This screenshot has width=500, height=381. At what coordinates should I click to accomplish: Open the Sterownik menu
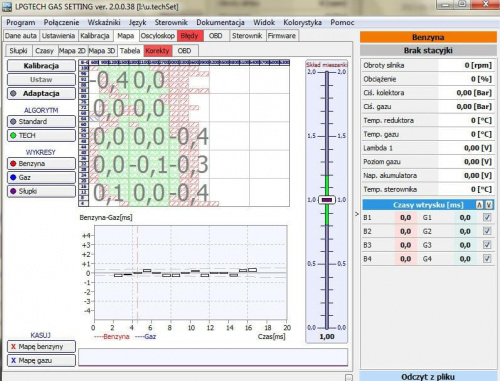coord(171,22)
